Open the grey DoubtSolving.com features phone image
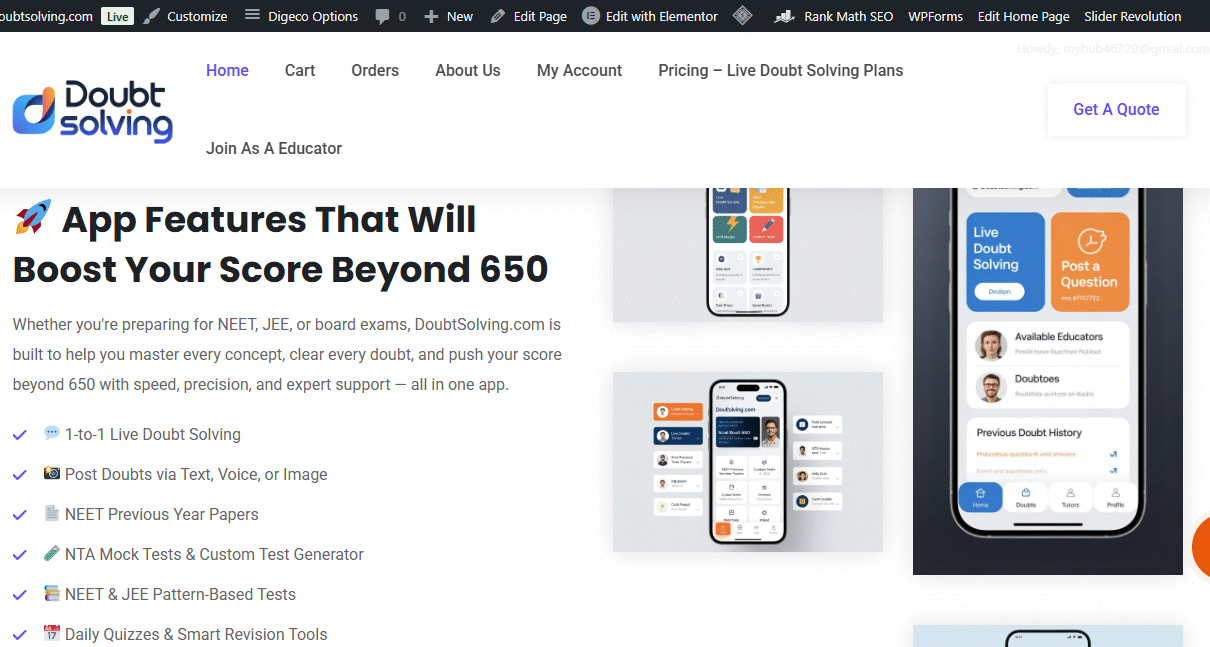Screen dimensions: 1210x647 coord(748,462)
